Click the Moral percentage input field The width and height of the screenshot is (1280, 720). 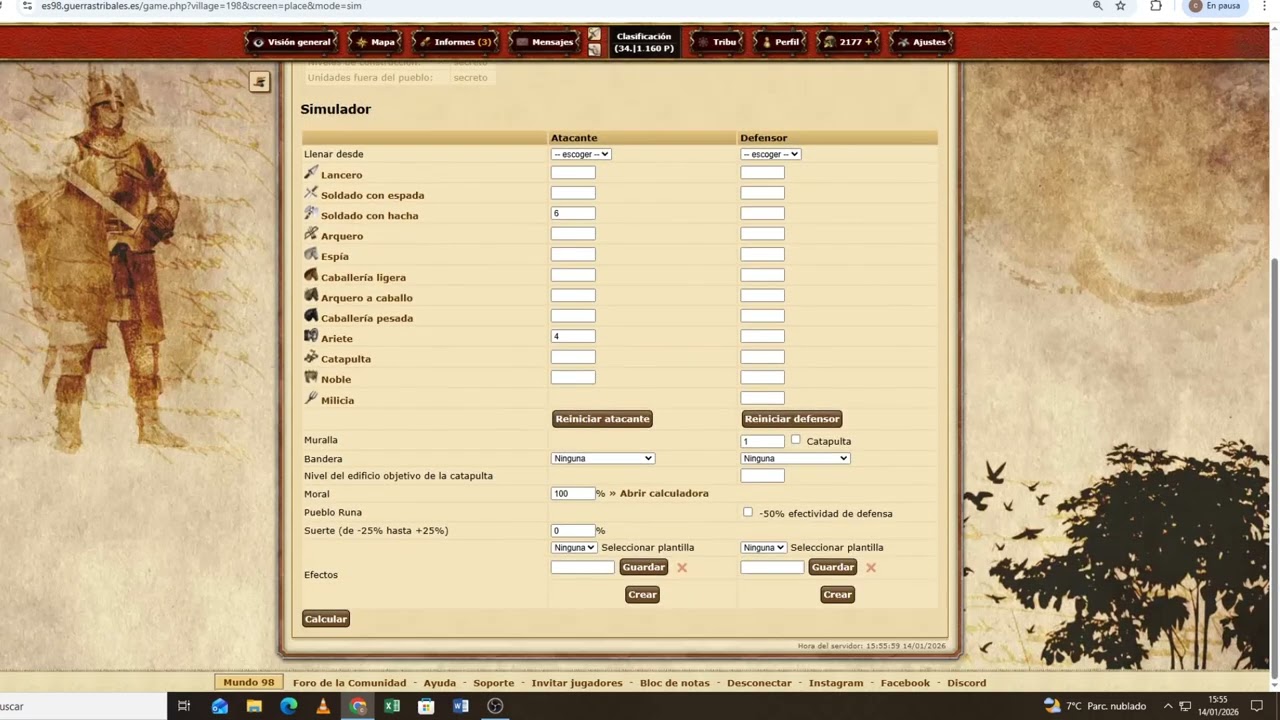pos(573,493)
